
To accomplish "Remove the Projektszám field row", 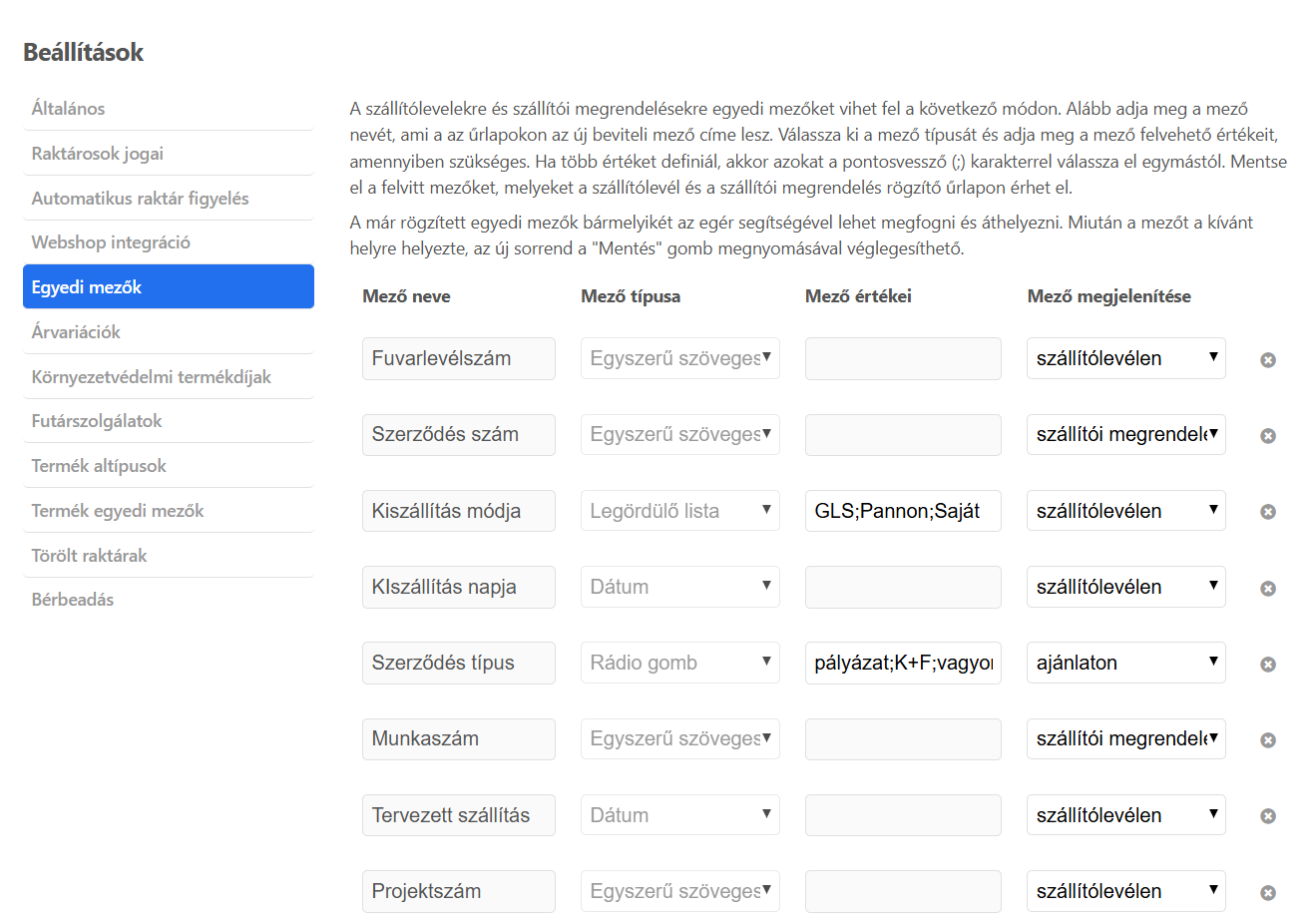I will point(1268,892).
